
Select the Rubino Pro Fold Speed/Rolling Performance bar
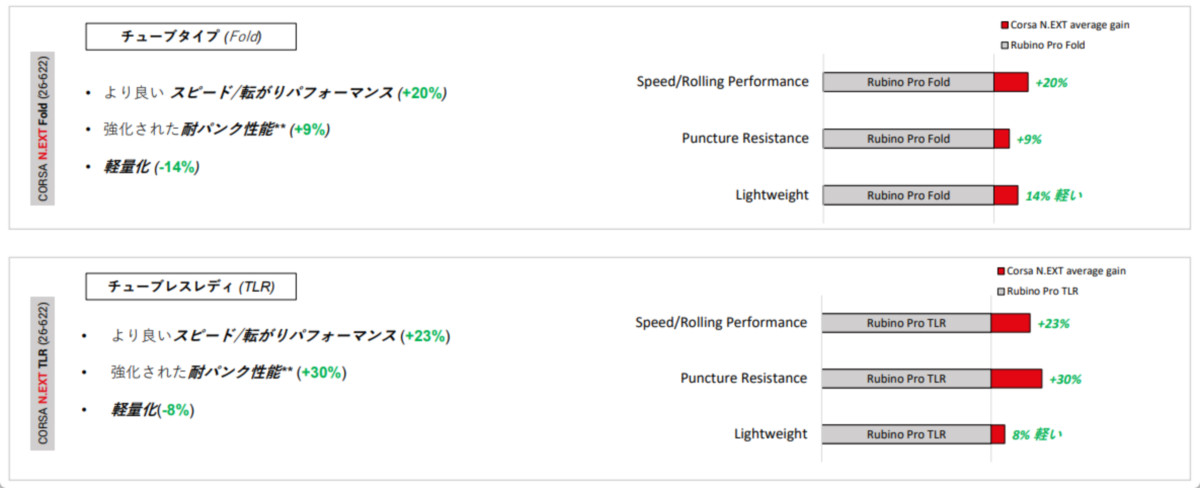[908, 82]
